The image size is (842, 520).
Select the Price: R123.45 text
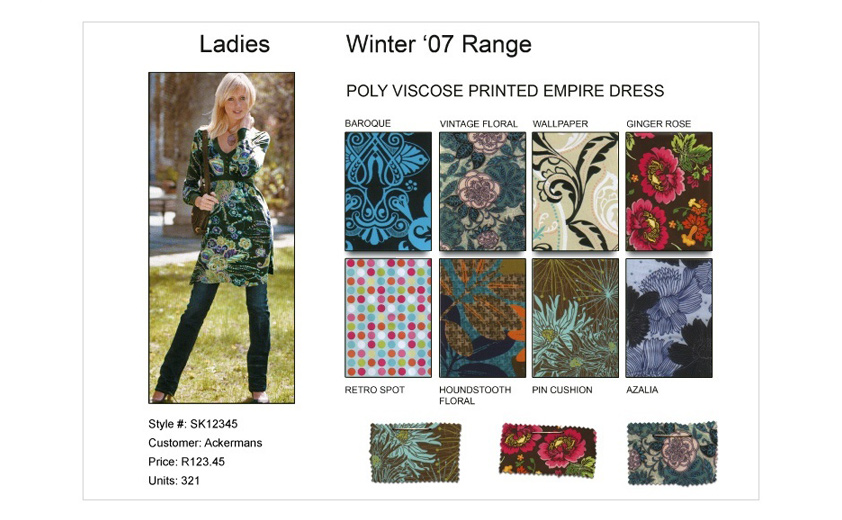(x=186, y=461)
